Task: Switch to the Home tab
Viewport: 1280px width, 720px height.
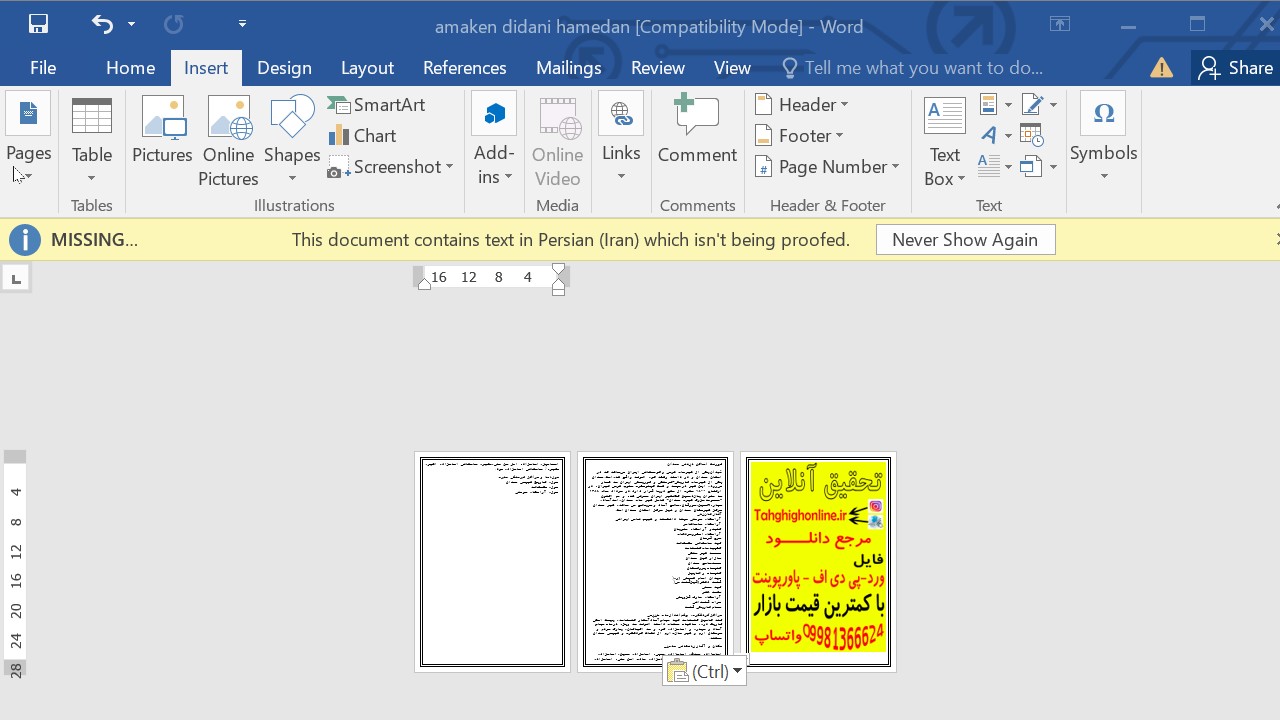Action: point(130,68)
